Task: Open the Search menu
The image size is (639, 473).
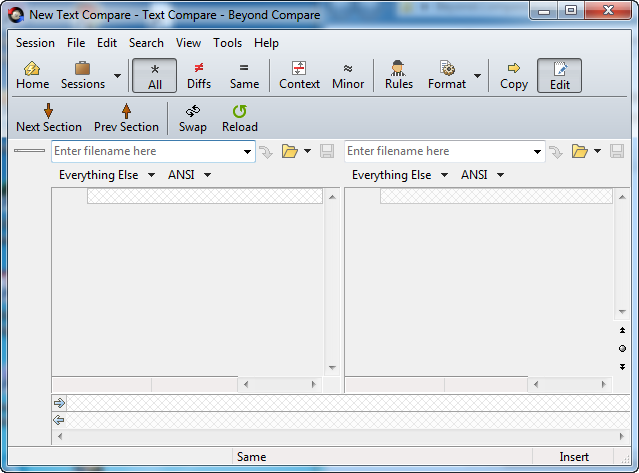Action: (146, 43)
